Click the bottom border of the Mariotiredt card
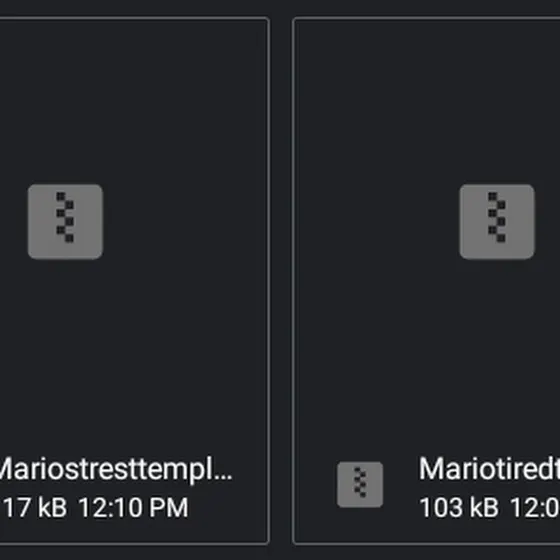This screenshot has width=560, height=560. (427, 544)
